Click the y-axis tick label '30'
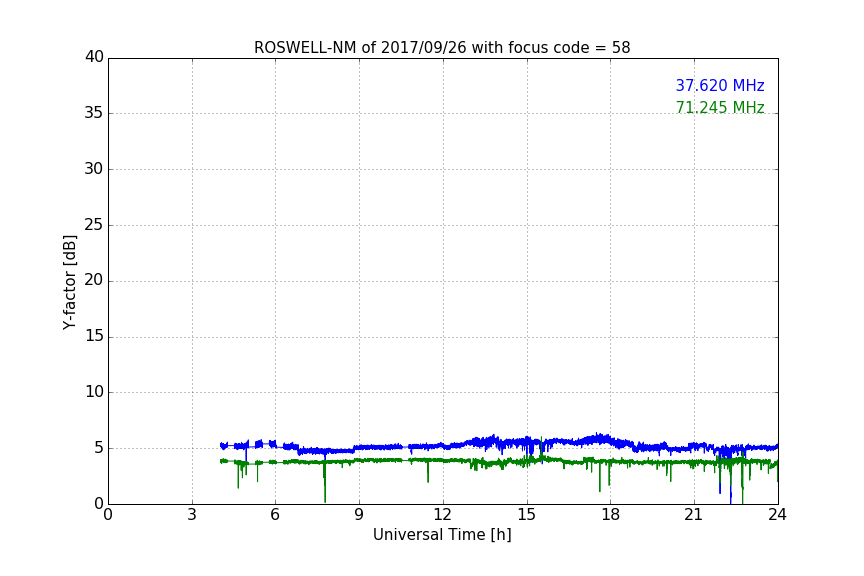This screenshot has height=576, width=864. point(94,169)
